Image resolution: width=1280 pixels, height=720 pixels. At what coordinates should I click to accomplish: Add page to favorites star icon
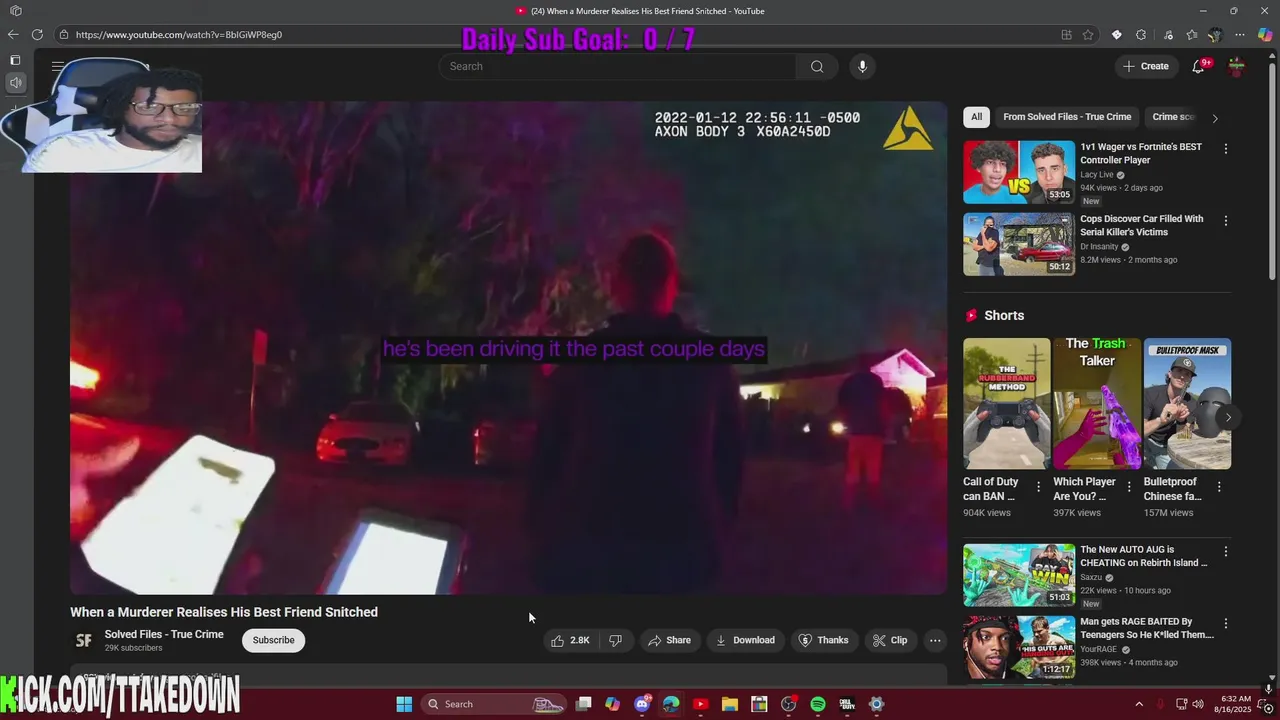(x=1088, y=34)
